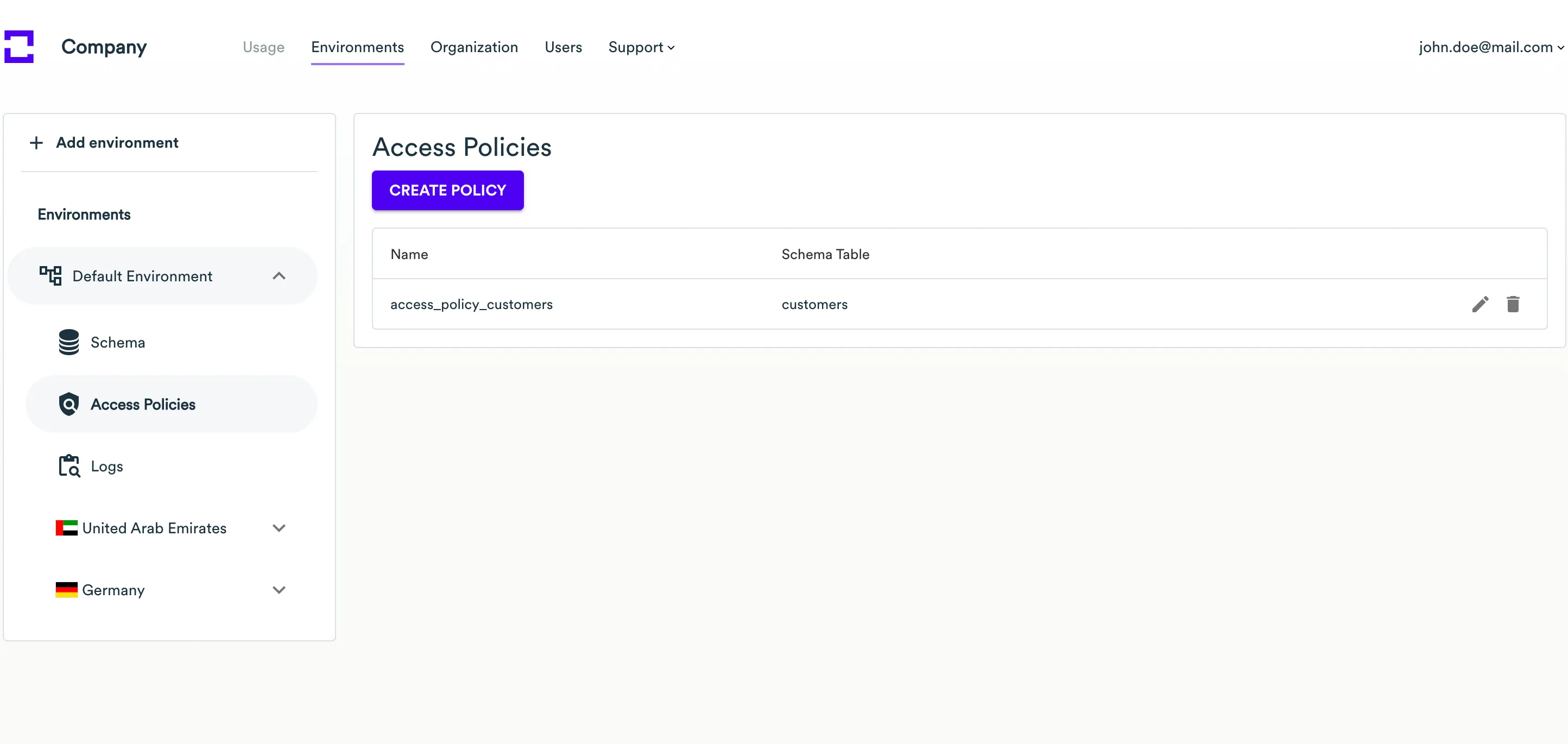Expand the United Arab Emirates chevron
Viewport: 1568px width, 744px height.
point(279,528)
